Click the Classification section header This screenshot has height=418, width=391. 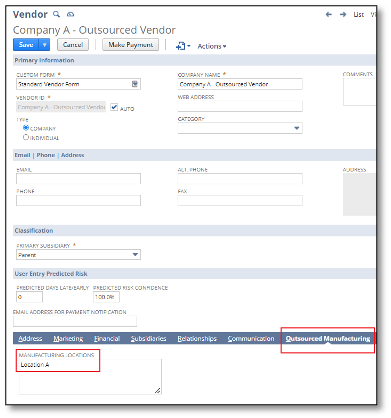pos(194,231)
